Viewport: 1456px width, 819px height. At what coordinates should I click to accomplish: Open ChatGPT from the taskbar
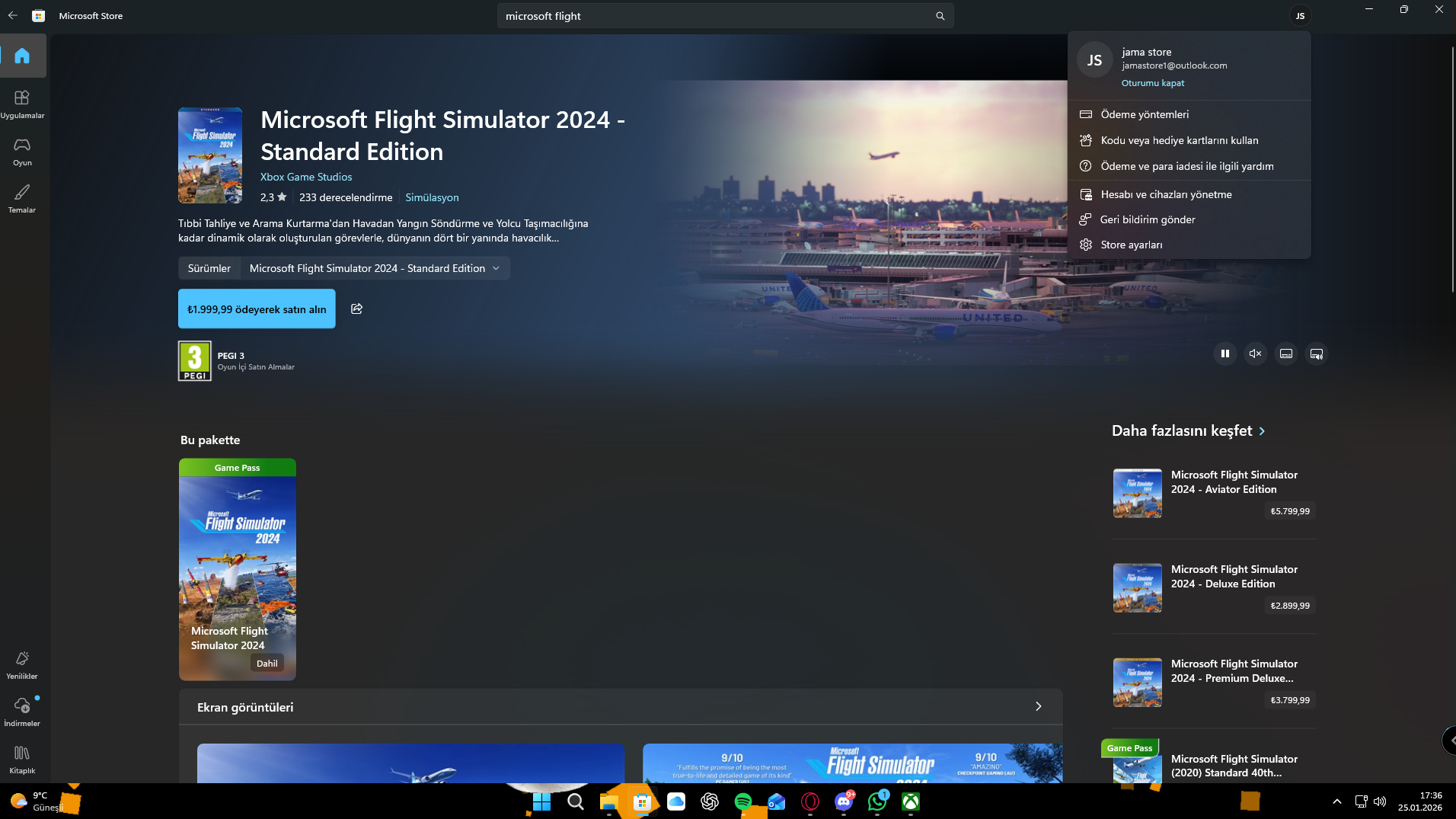[710, 801]
